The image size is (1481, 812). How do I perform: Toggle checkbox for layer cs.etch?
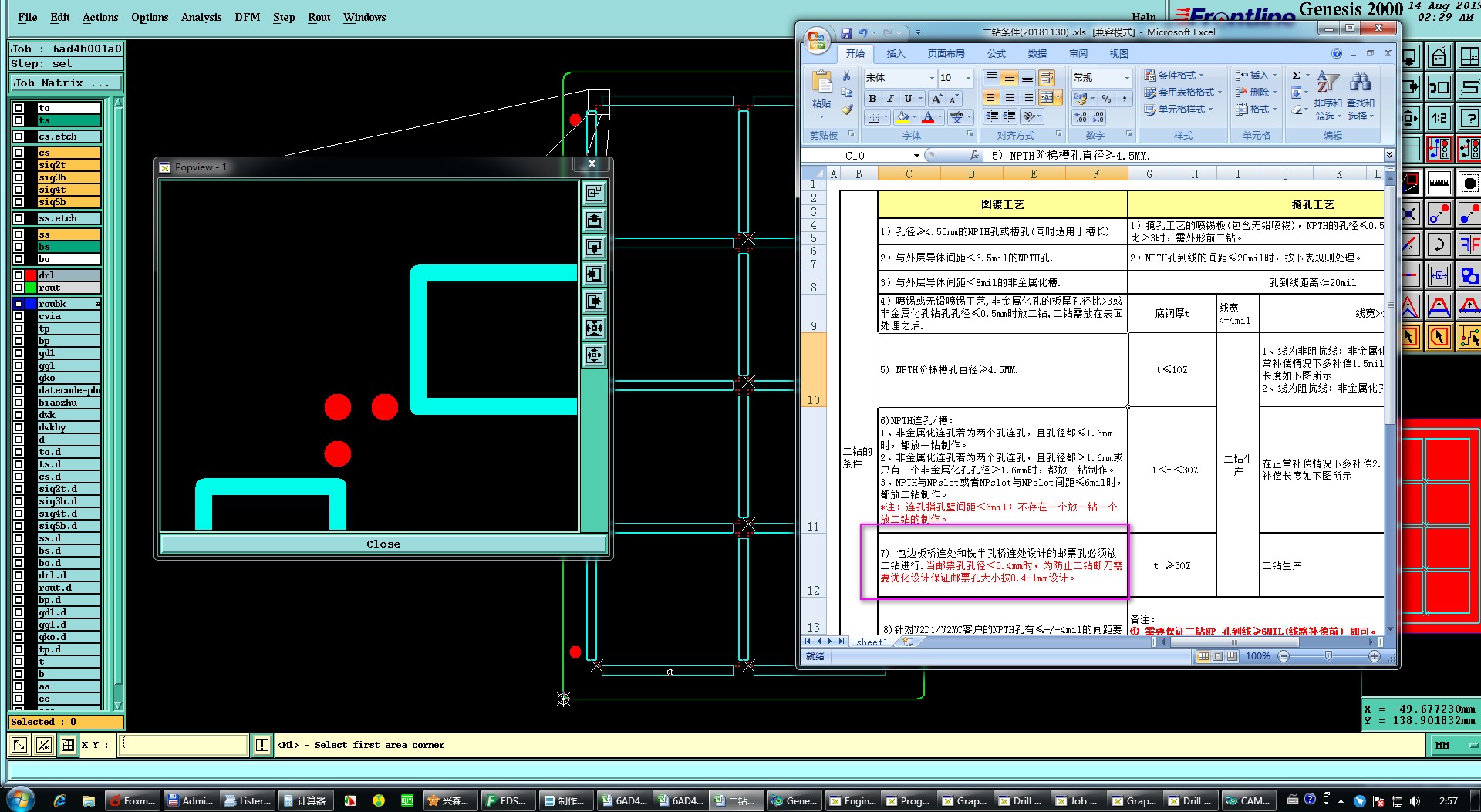coord(19,136)
